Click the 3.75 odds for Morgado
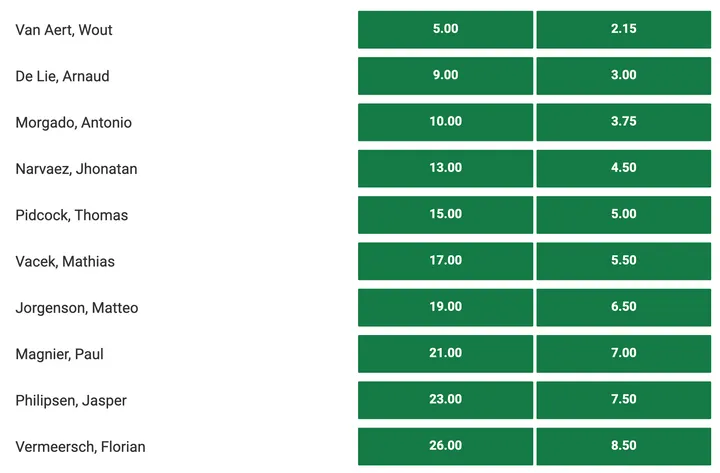 624,122
